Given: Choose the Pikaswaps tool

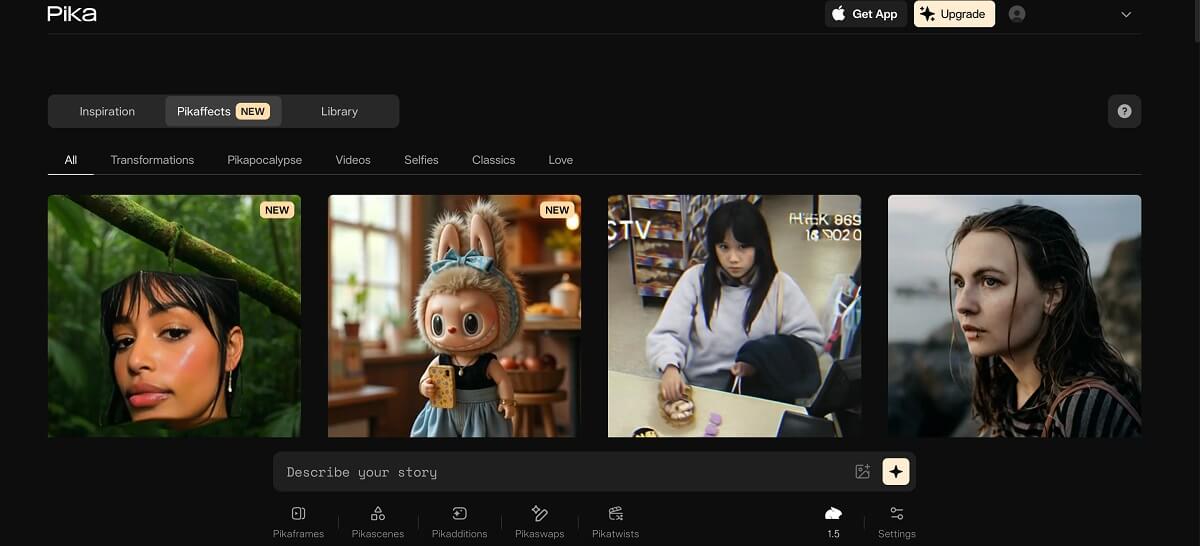Looking at the screenshot, I should [539, 521].
